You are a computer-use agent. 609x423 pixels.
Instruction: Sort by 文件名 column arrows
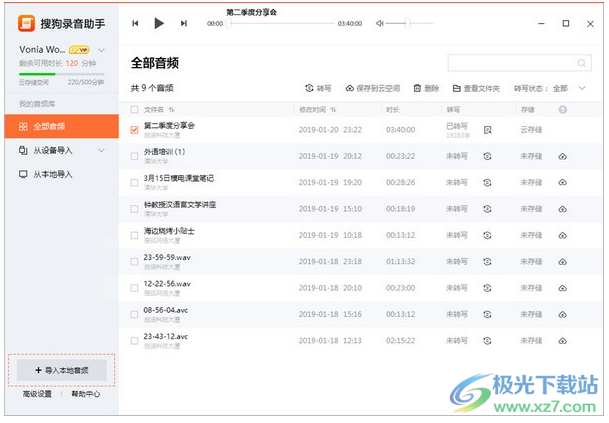coord(171,110)
